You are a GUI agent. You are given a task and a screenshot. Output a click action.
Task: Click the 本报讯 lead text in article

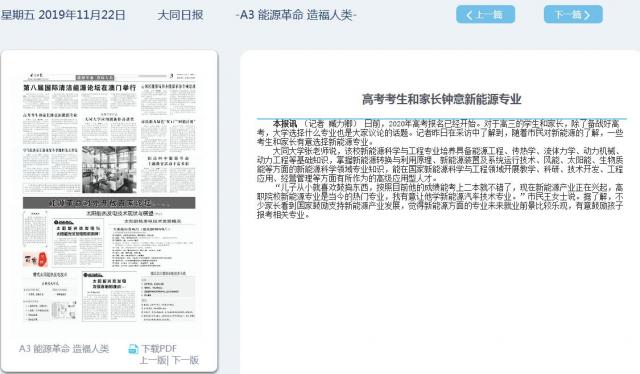pos(285,123)
